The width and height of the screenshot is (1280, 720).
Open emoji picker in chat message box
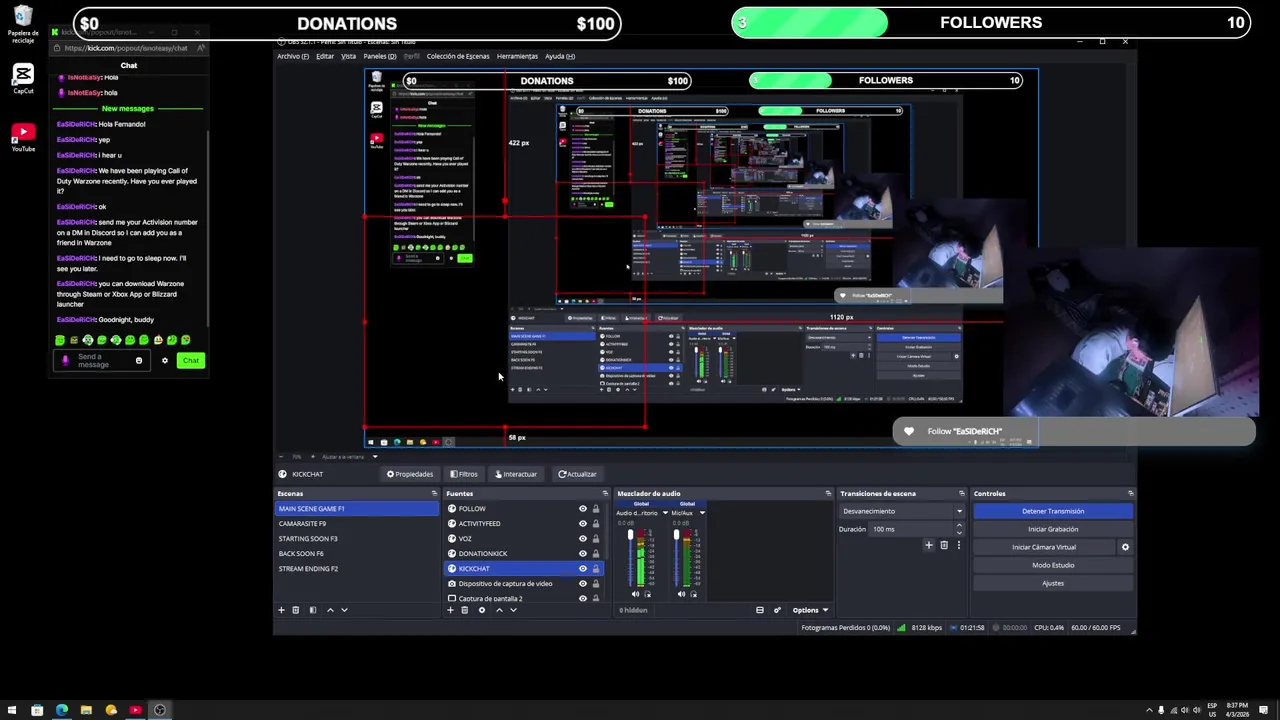click(x=139, y=360)
